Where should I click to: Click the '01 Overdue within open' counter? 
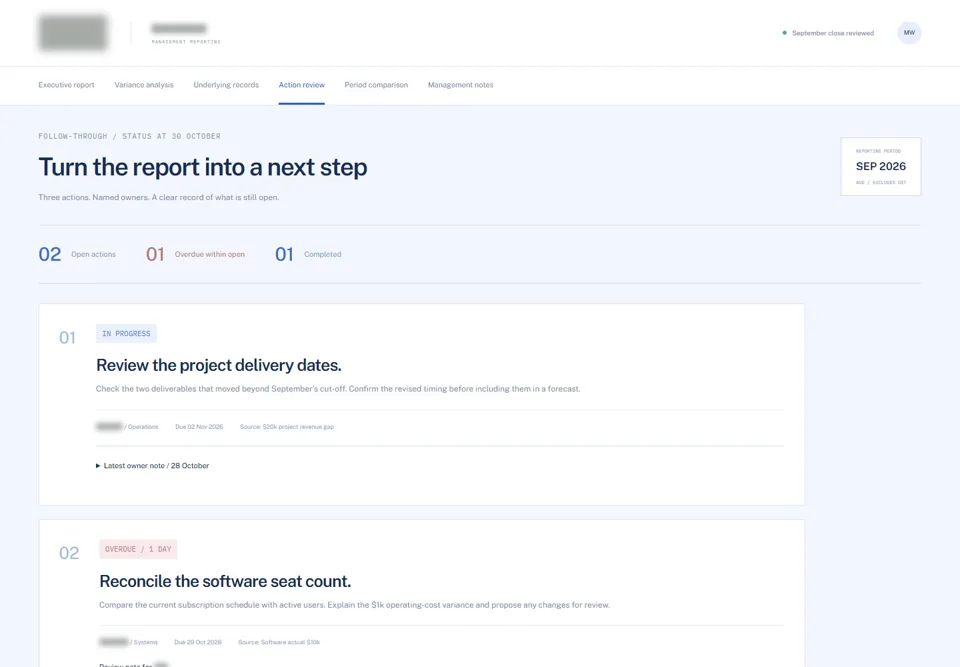[x=195, y=254]
